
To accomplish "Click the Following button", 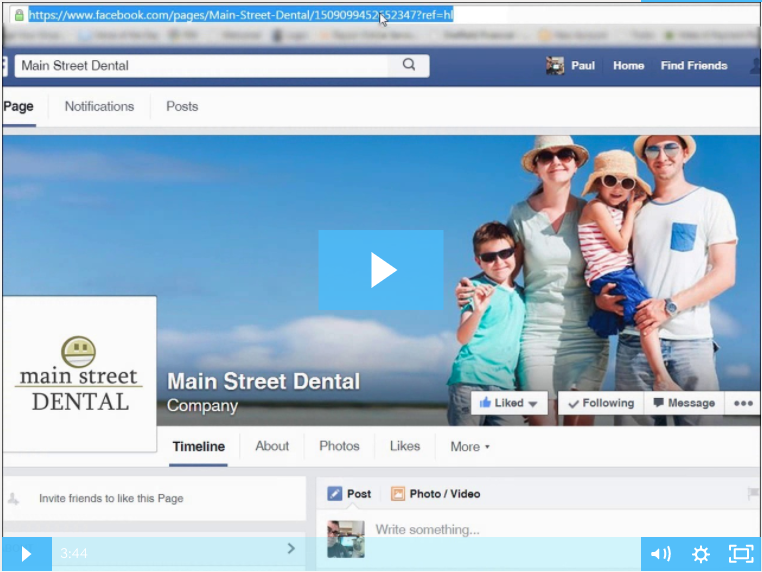I will (601, 403).
